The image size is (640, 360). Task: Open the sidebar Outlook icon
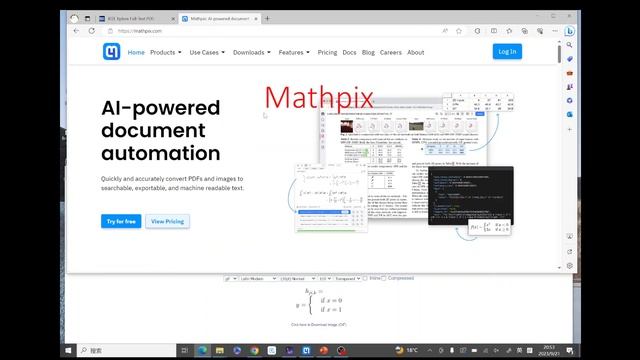tap(570, 115)
